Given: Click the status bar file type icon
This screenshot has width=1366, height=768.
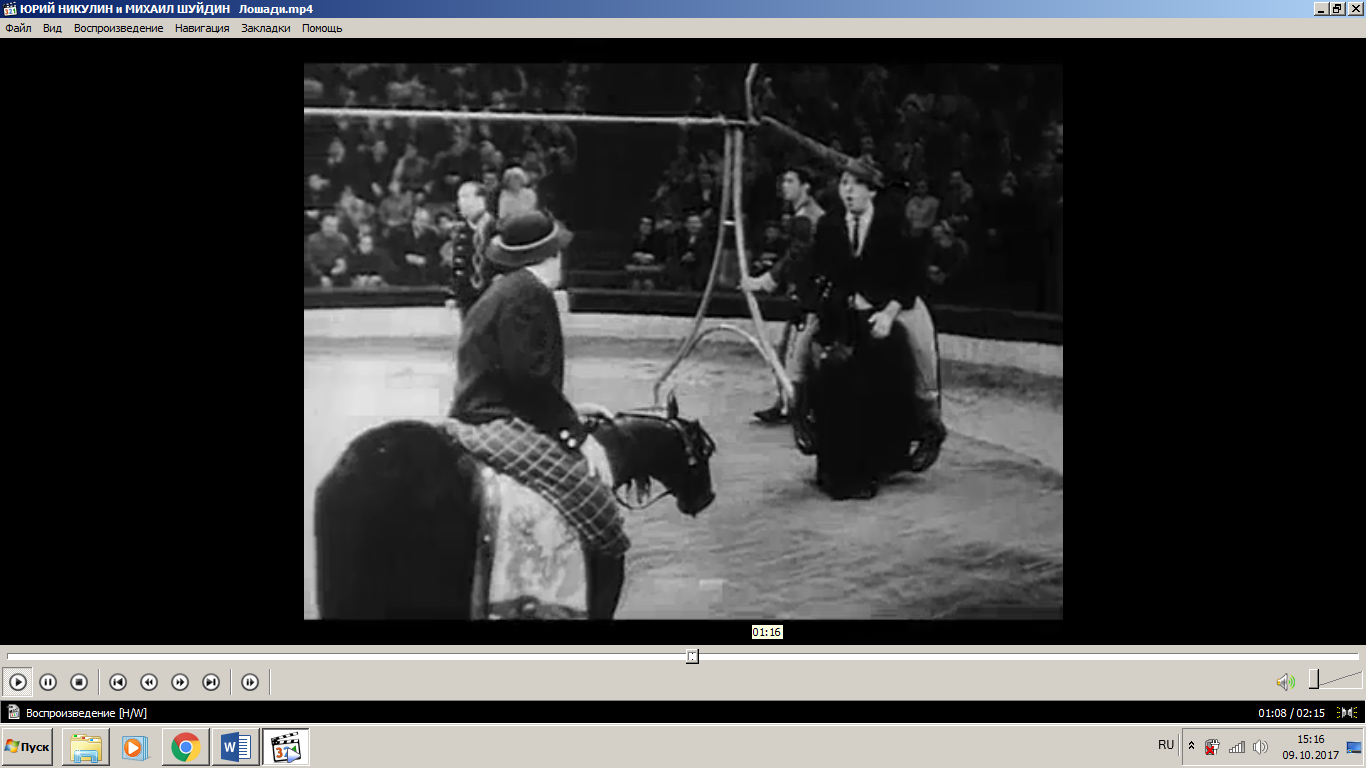Looking at the screenshot, I should pyautogui.click(x=14, y=713).
